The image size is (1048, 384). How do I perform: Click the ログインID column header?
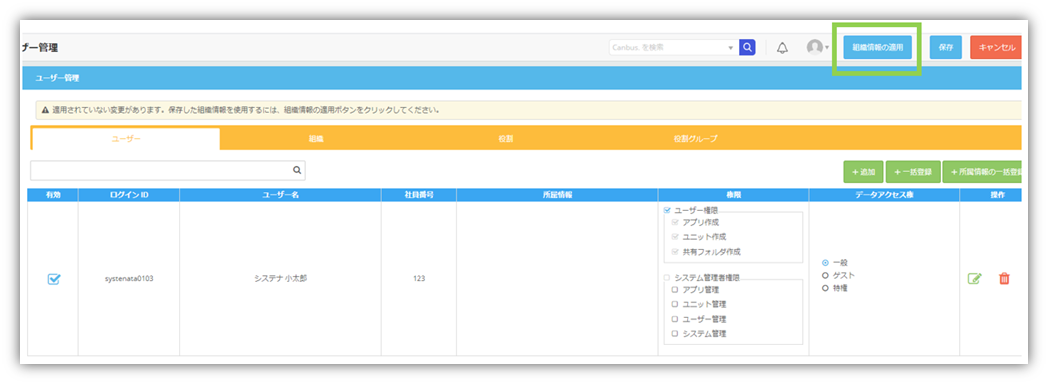coord(129,195)
